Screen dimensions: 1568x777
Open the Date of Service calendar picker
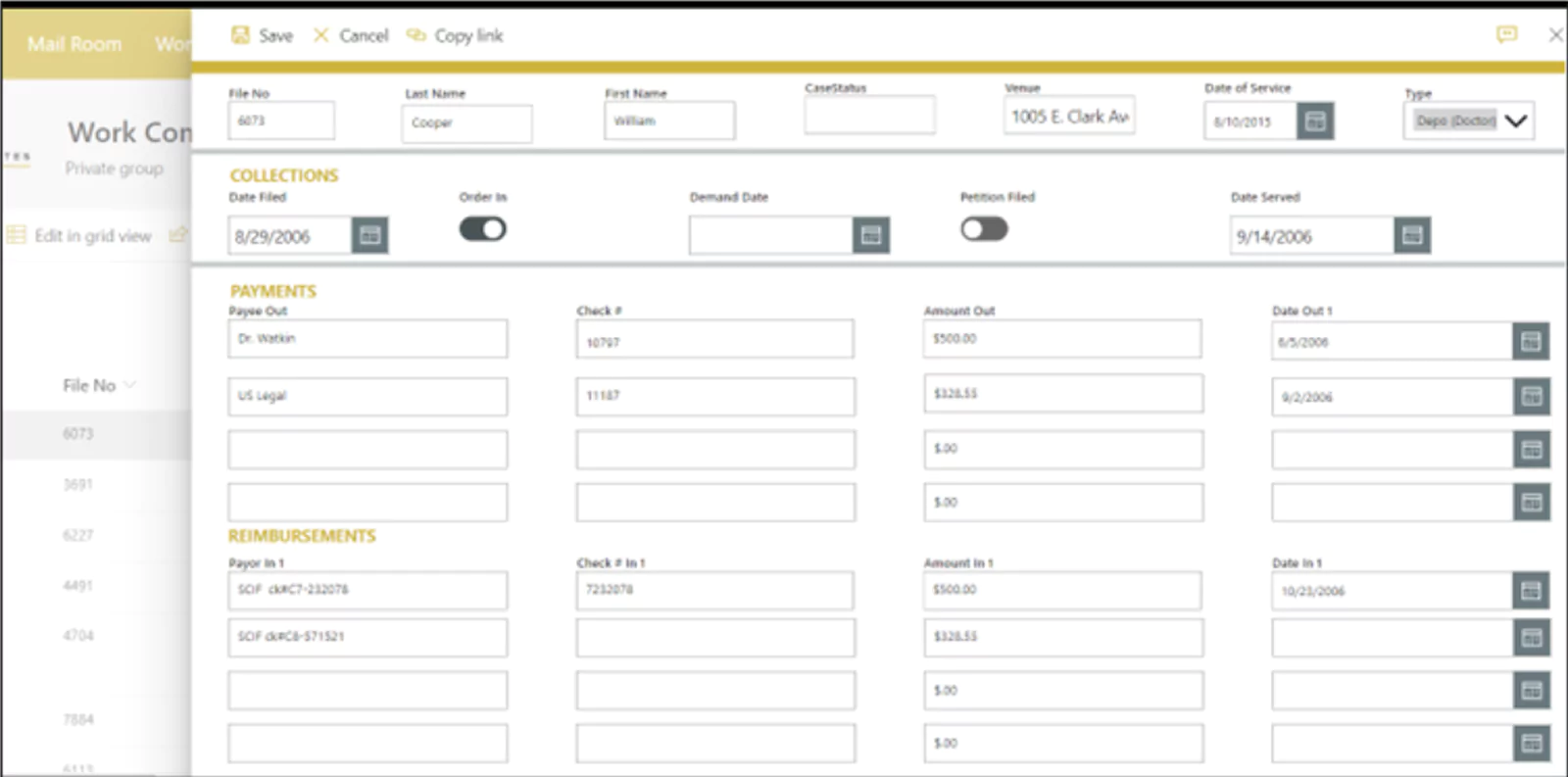click(1315, 121)
